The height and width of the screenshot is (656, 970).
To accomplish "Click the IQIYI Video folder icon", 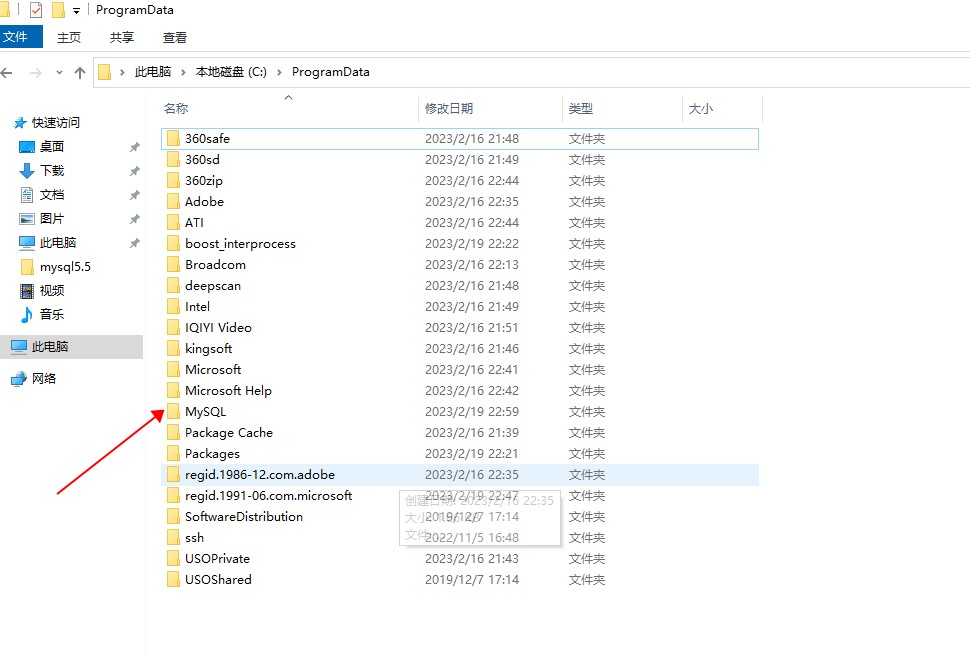I will point(173,328).
